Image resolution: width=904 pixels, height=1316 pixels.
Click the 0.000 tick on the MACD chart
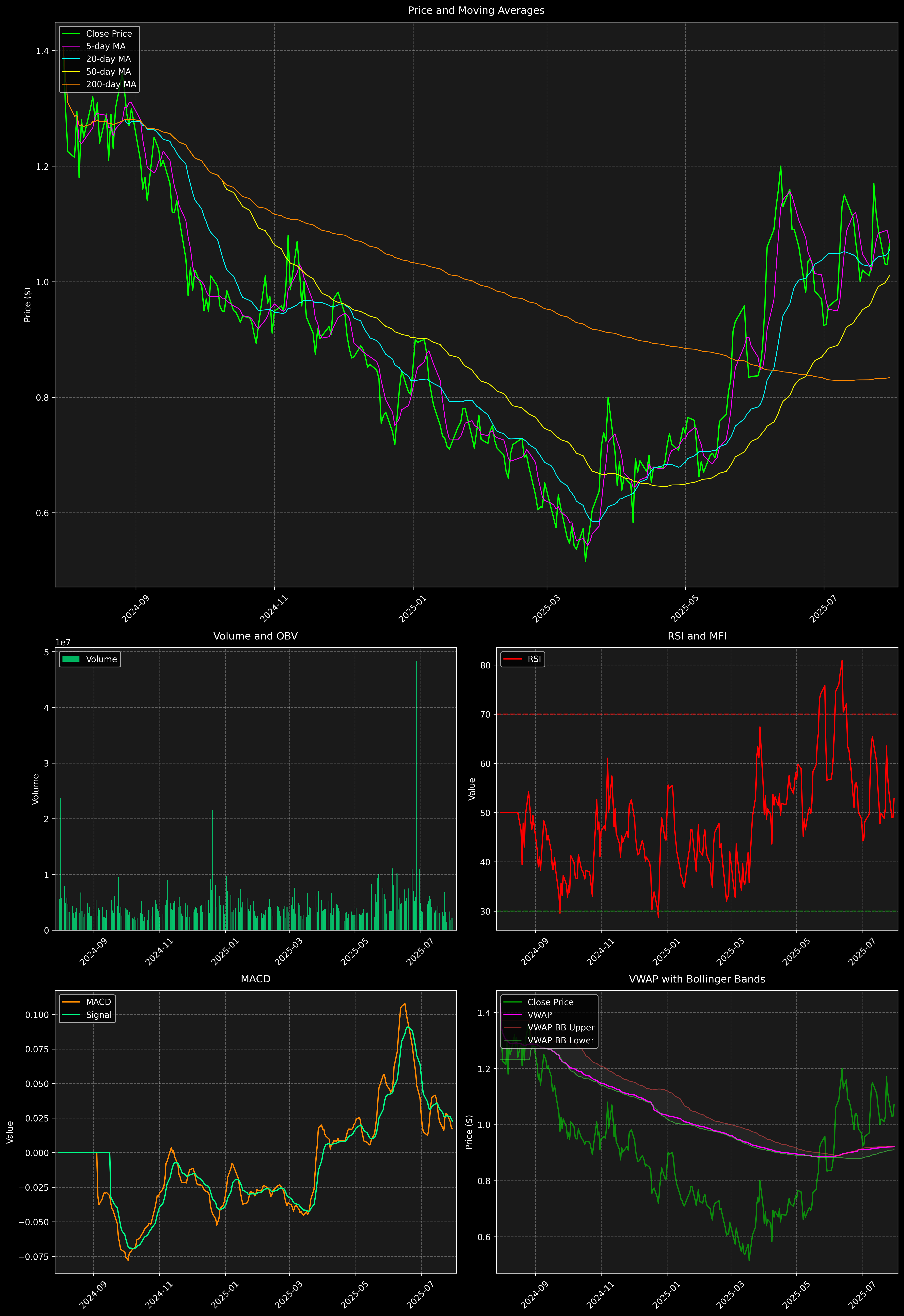(37, 1153)
